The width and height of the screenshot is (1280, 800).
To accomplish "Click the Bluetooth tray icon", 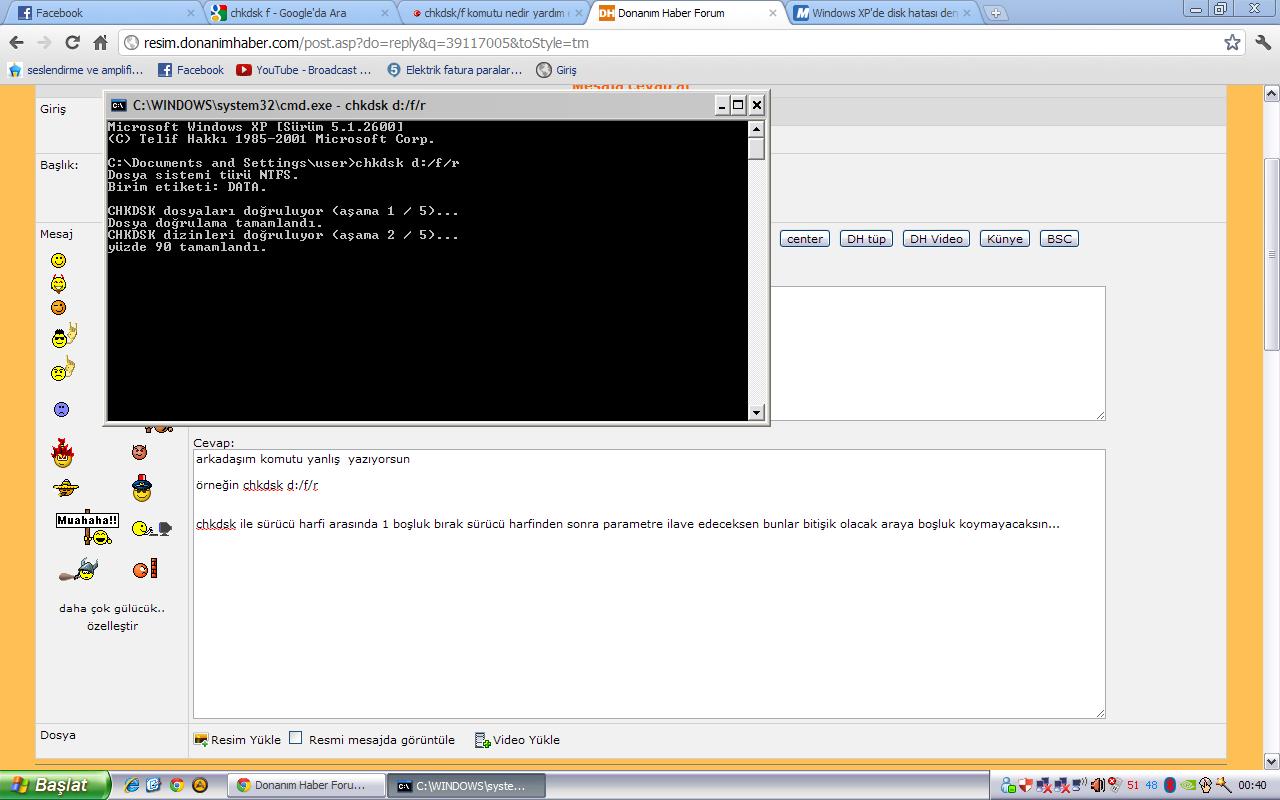I will [1169, 785].
